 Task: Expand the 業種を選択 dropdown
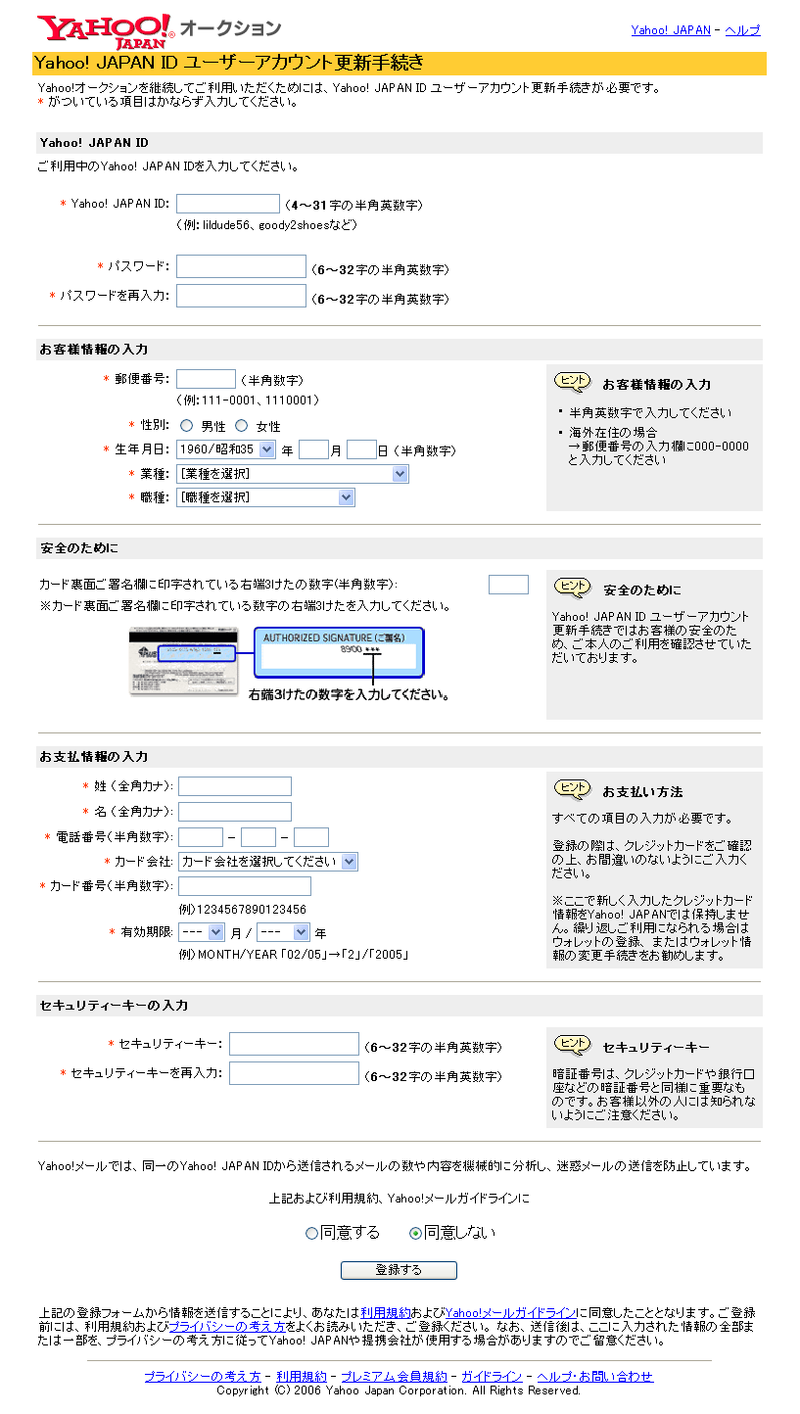(293, 473)
